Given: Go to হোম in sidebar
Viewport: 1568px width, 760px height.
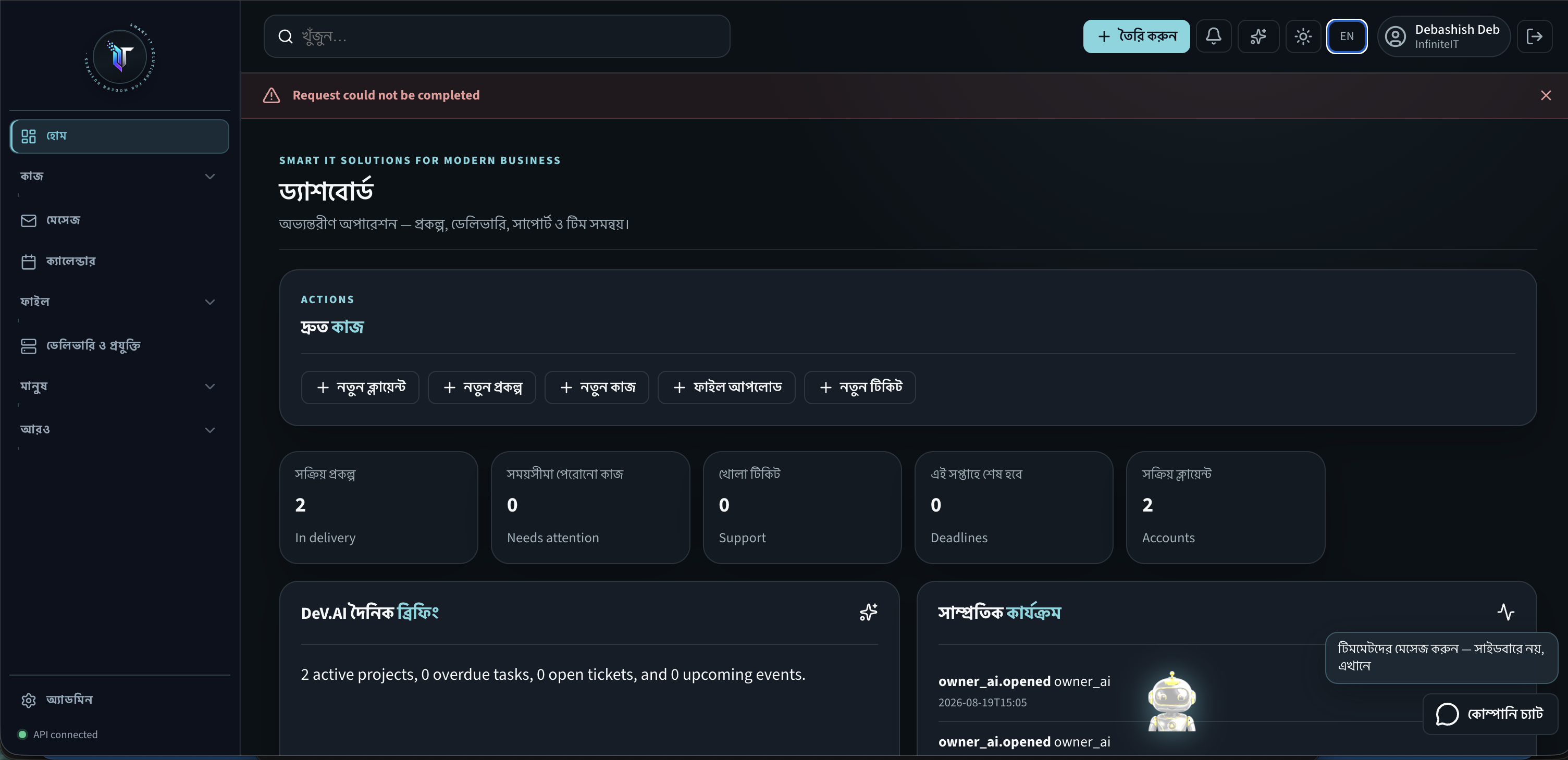Looking at the screenshot, I should (120, 136).
